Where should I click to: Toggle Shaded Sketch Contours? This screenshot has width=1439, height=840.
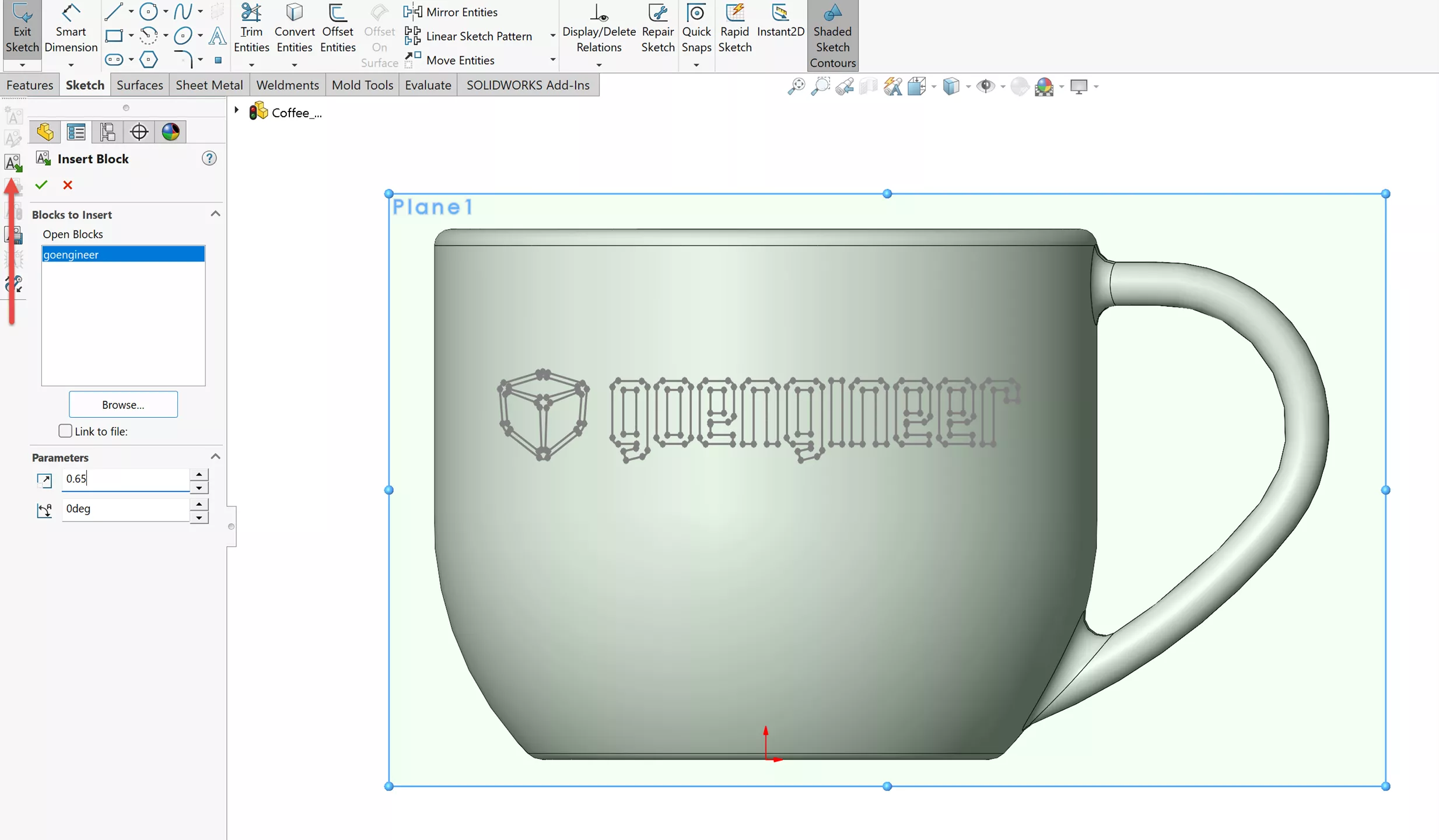point(832,35)
